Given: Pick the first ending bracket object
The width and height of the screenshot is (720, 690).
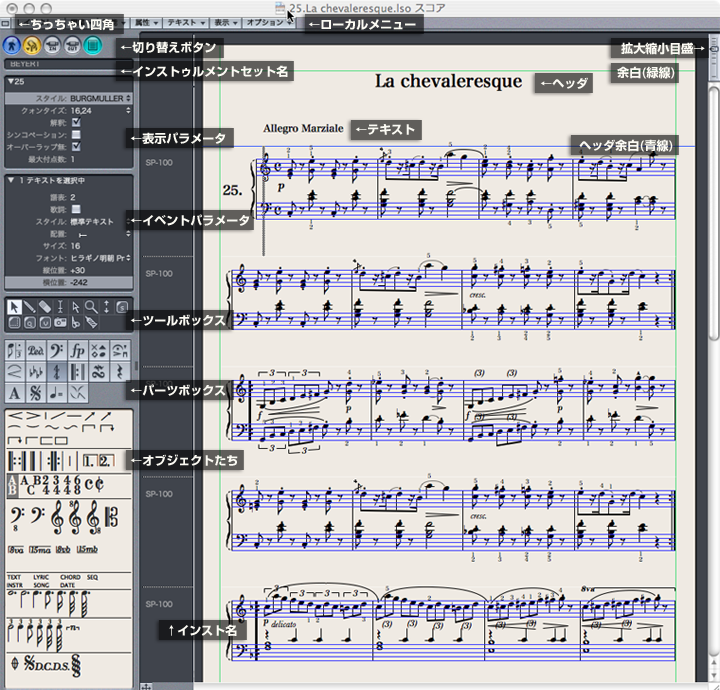Looking at the screenshot, I should pyautogui.click(x=89, y=461).
